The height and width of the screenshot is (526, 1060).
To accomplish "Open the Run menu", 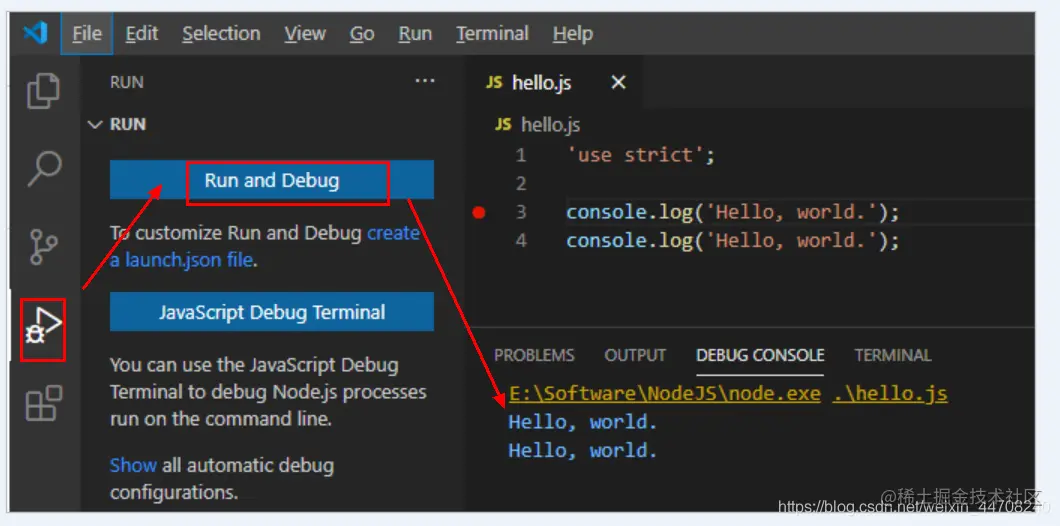I will (415, 33).
